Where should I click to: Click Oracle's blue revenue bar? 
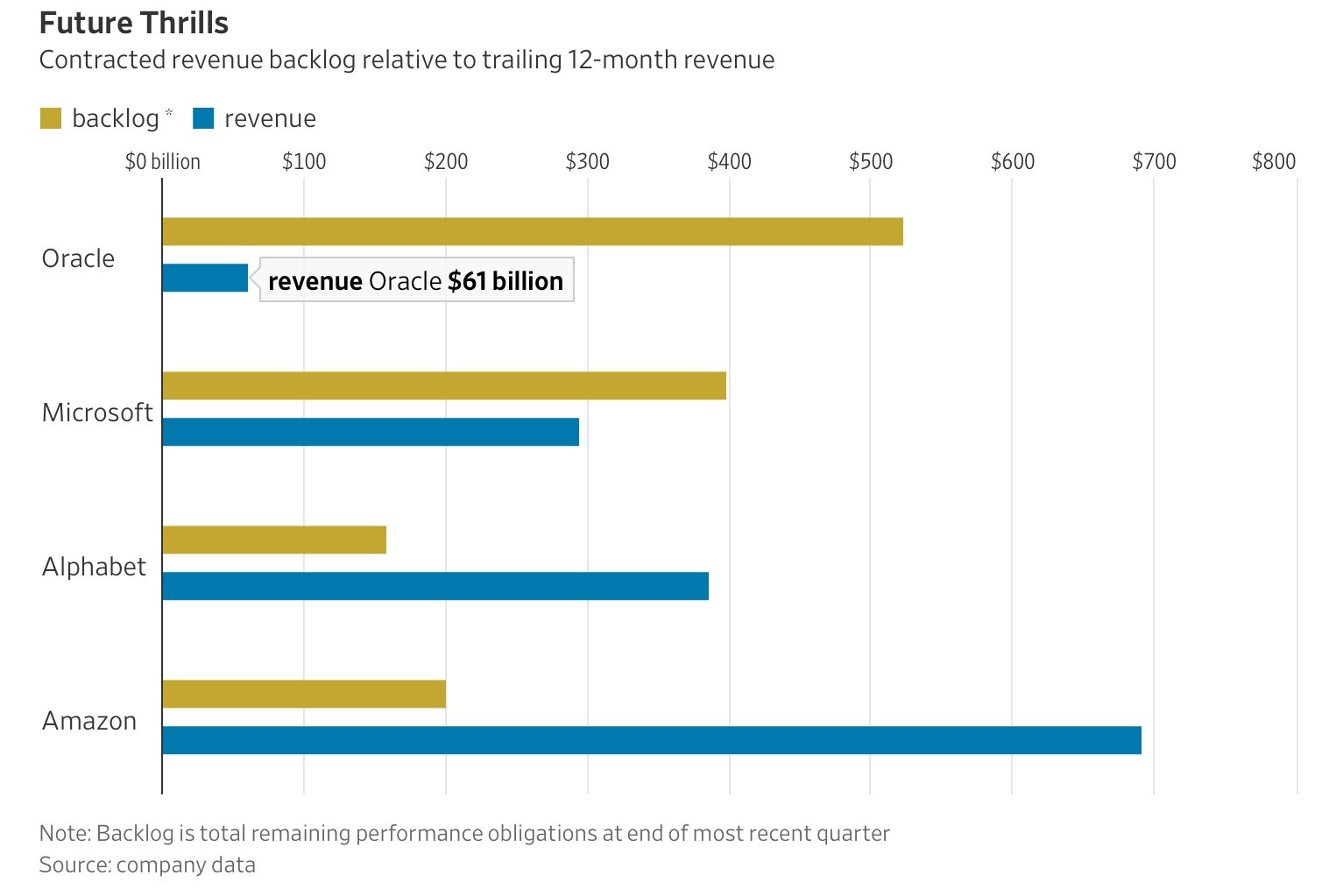(205, 278)
